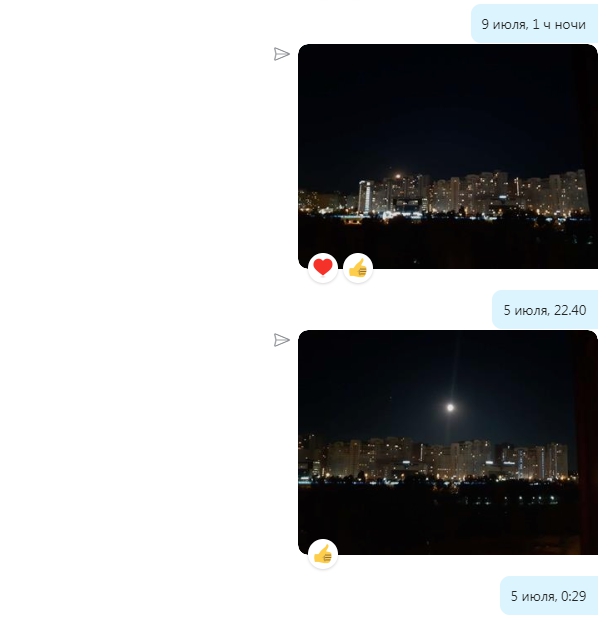Open the photo showing the bright full moon
The image size is (610, 624).
pos(448,443)
